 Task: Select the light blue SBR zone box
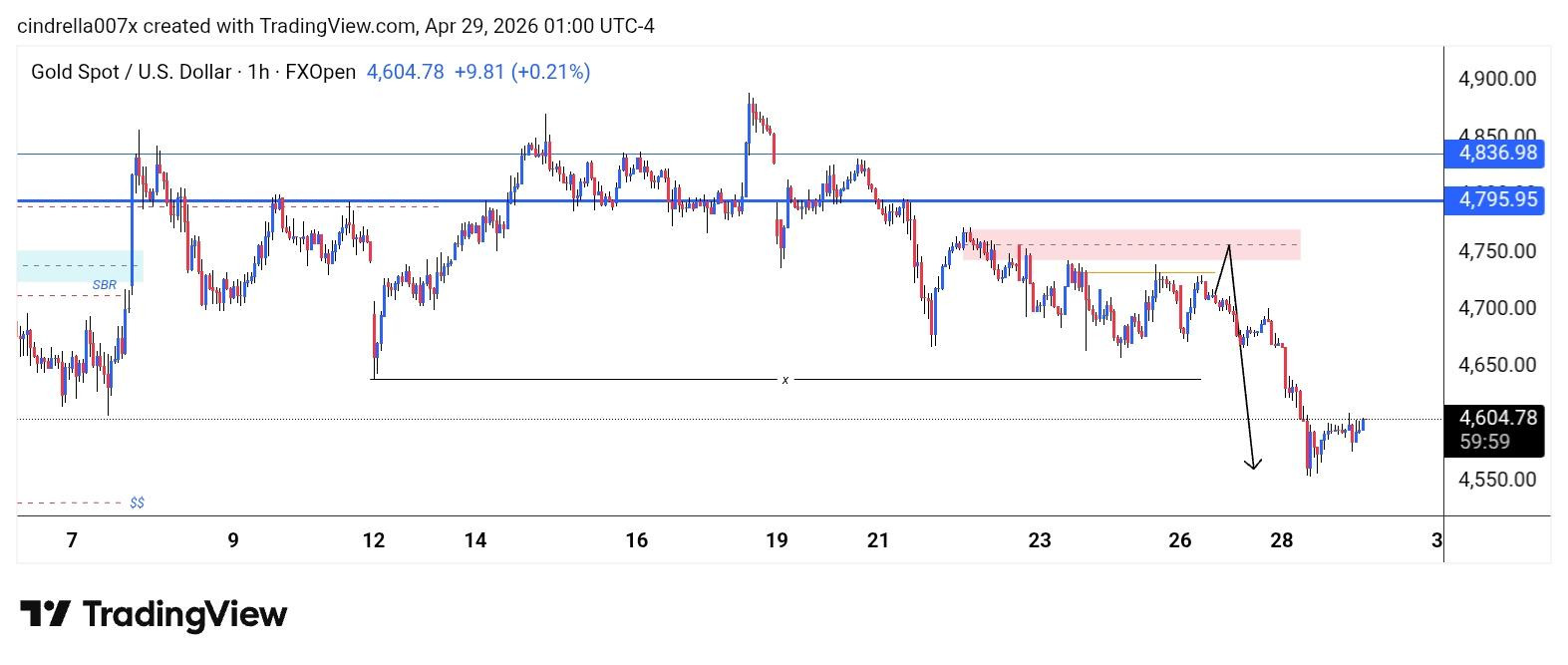click(80, 266)
